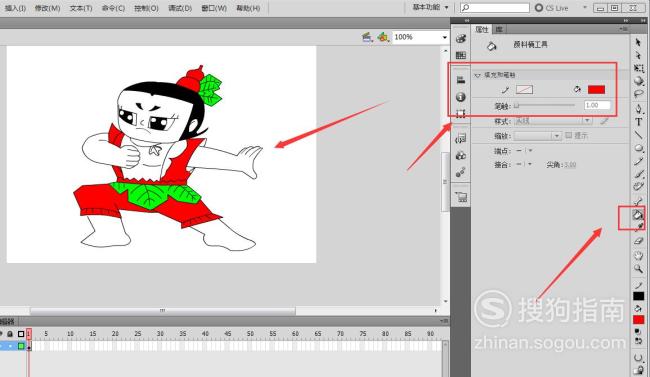
Task: Select the Lasso tool
Action: point(638,94)
